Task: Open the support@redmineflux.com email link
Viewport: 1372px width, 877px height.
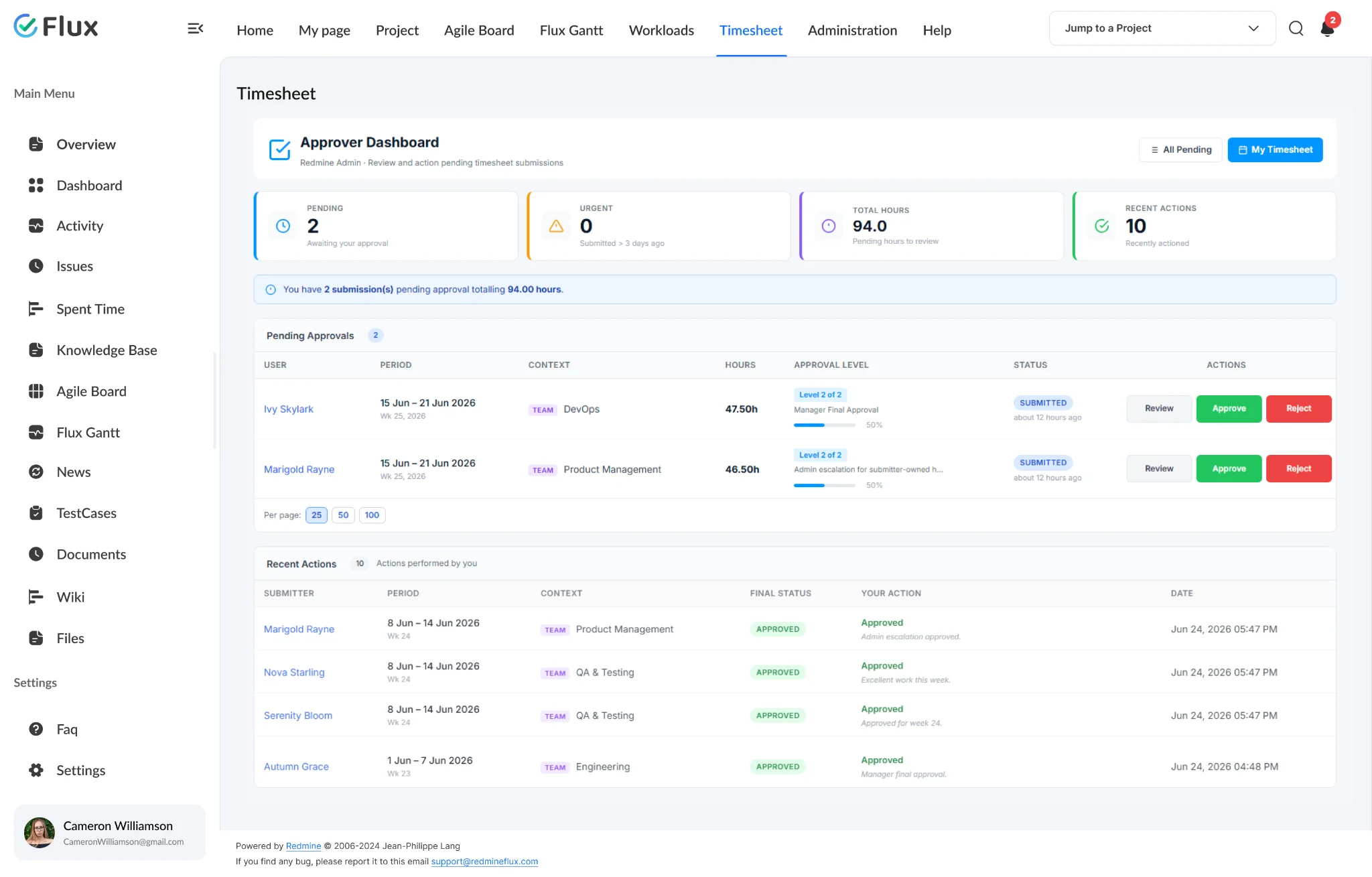Action: coord(484,862)
